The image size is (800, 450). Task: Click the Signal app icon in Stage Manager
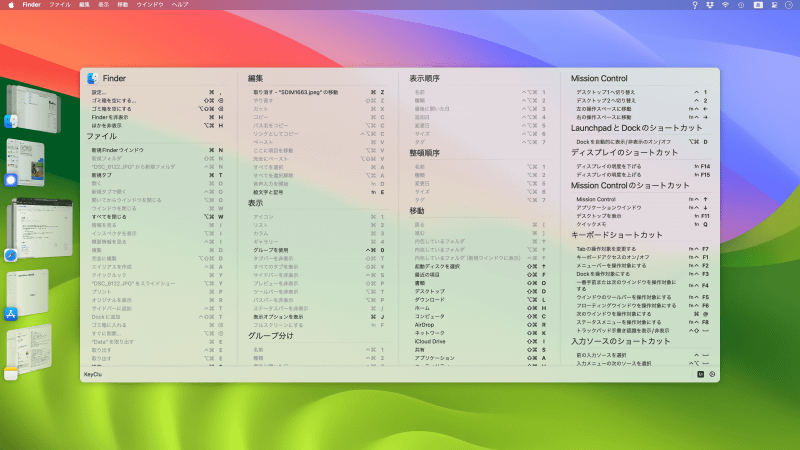11,180
